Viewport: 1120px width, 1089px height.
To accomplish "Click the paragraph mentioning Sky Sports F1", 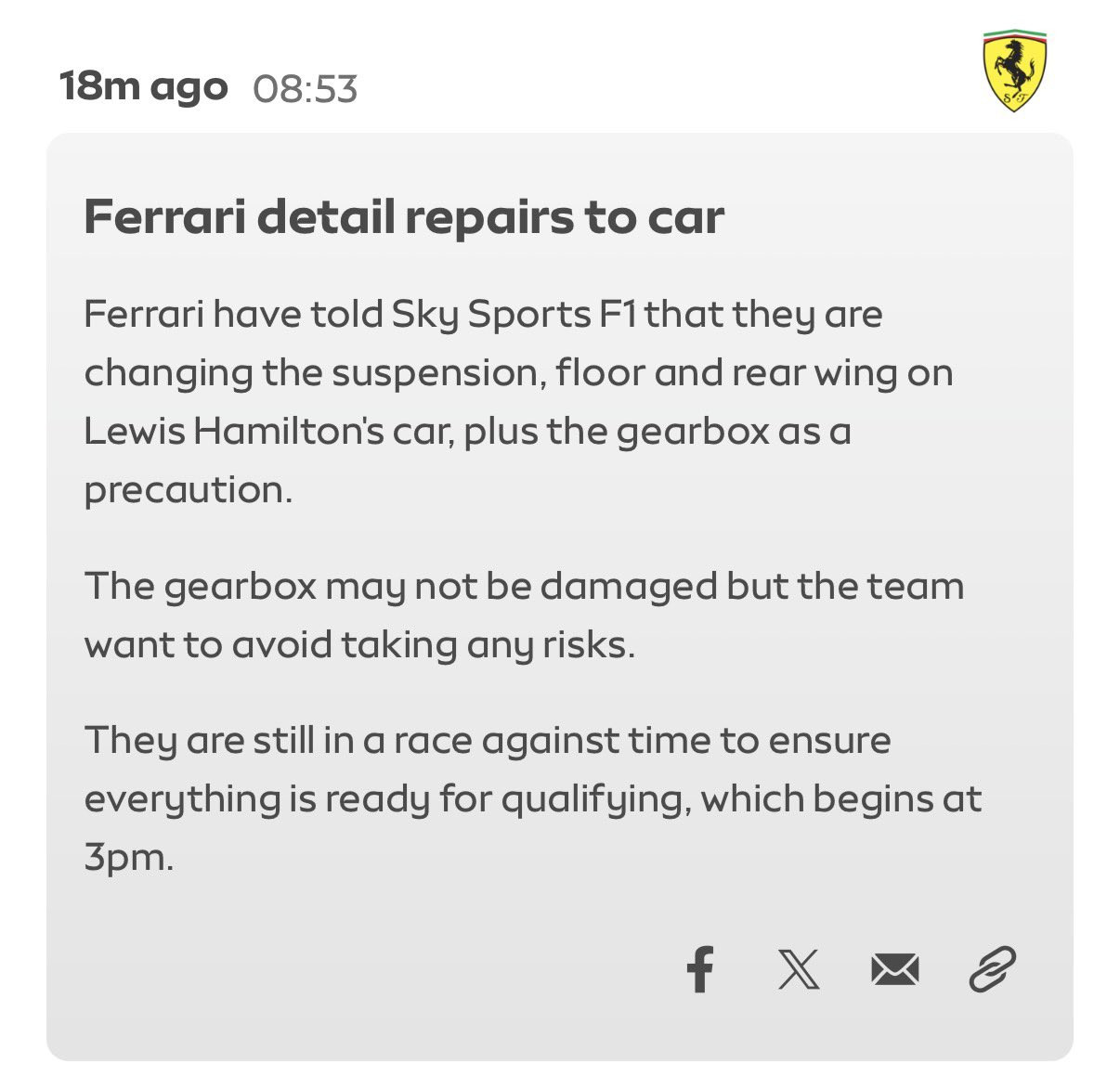I will point(518,402).
